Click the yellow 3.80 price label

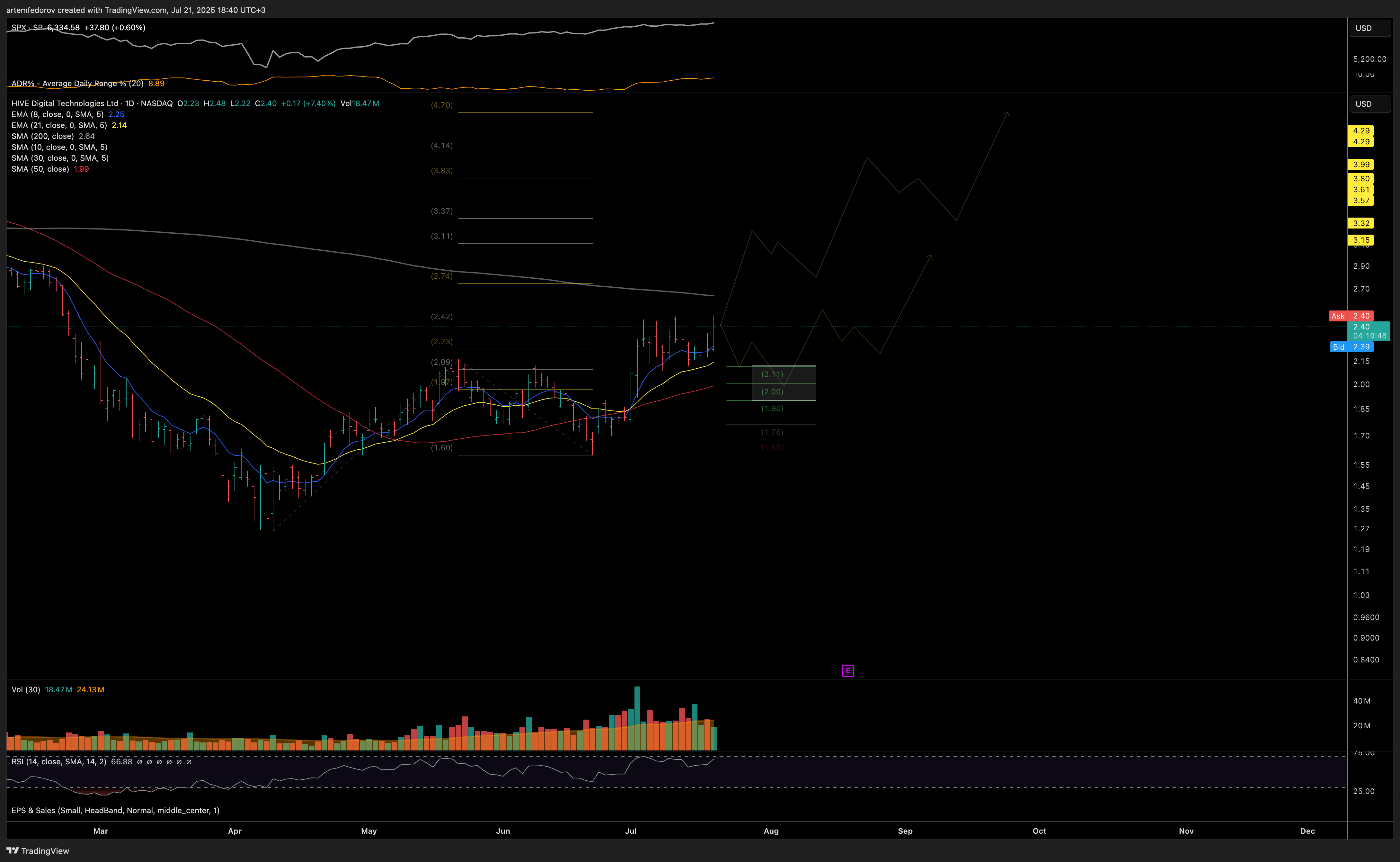point(1361,178)
